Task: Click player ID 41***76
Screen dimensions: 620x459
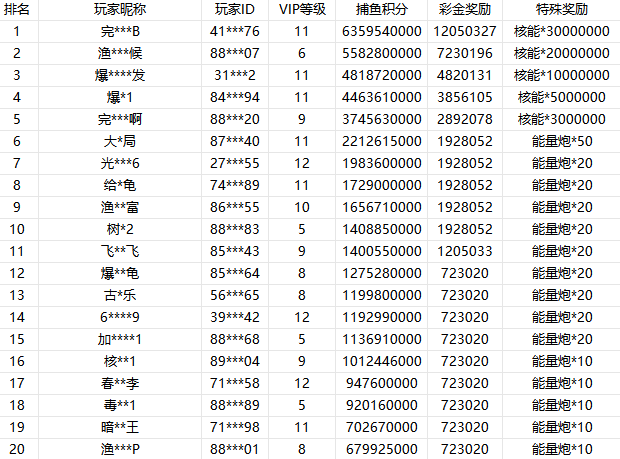Action: click(x=234, y=31)
